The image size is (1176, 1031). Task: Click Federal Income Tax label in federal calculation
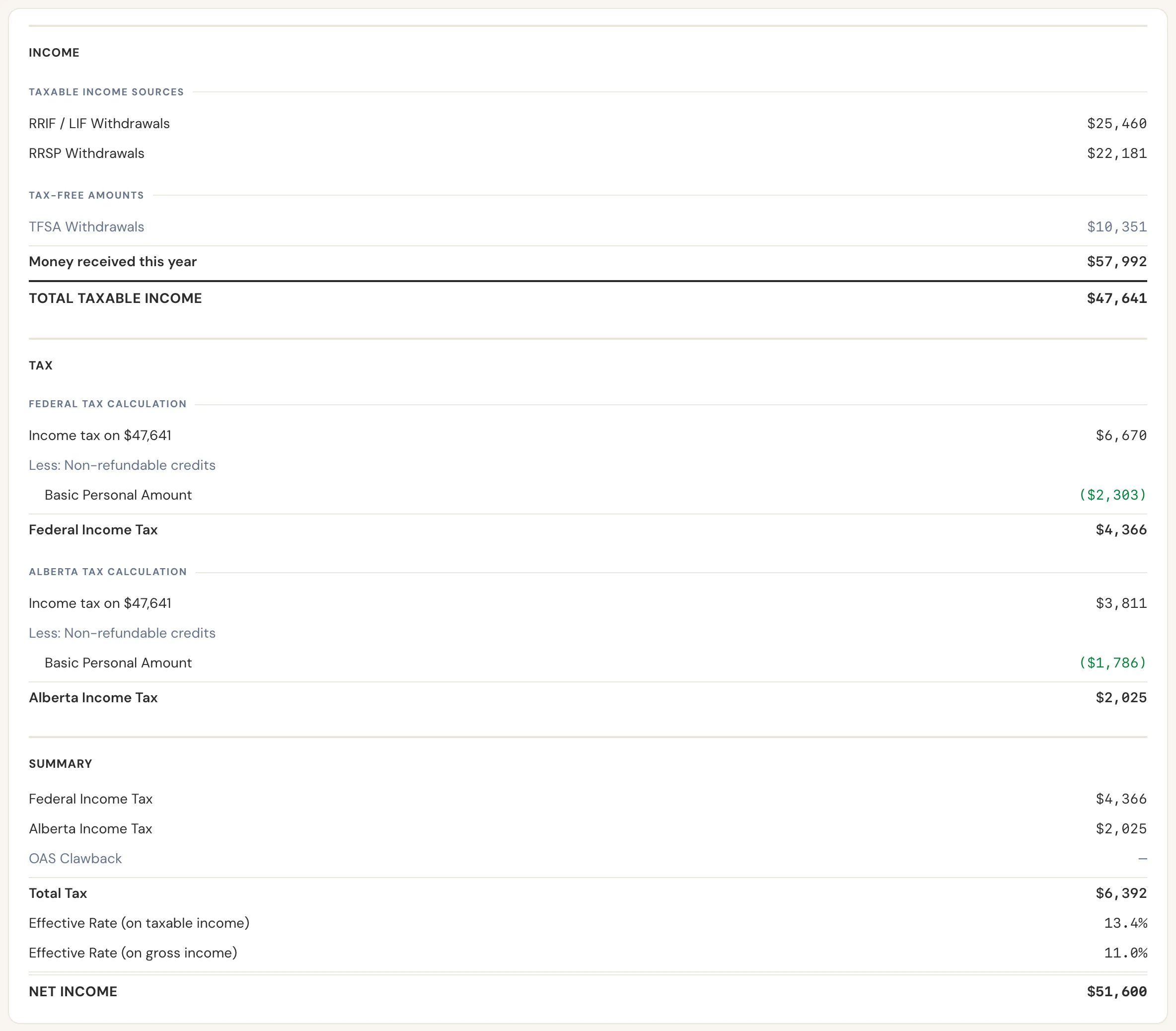[x=93, y=530]
